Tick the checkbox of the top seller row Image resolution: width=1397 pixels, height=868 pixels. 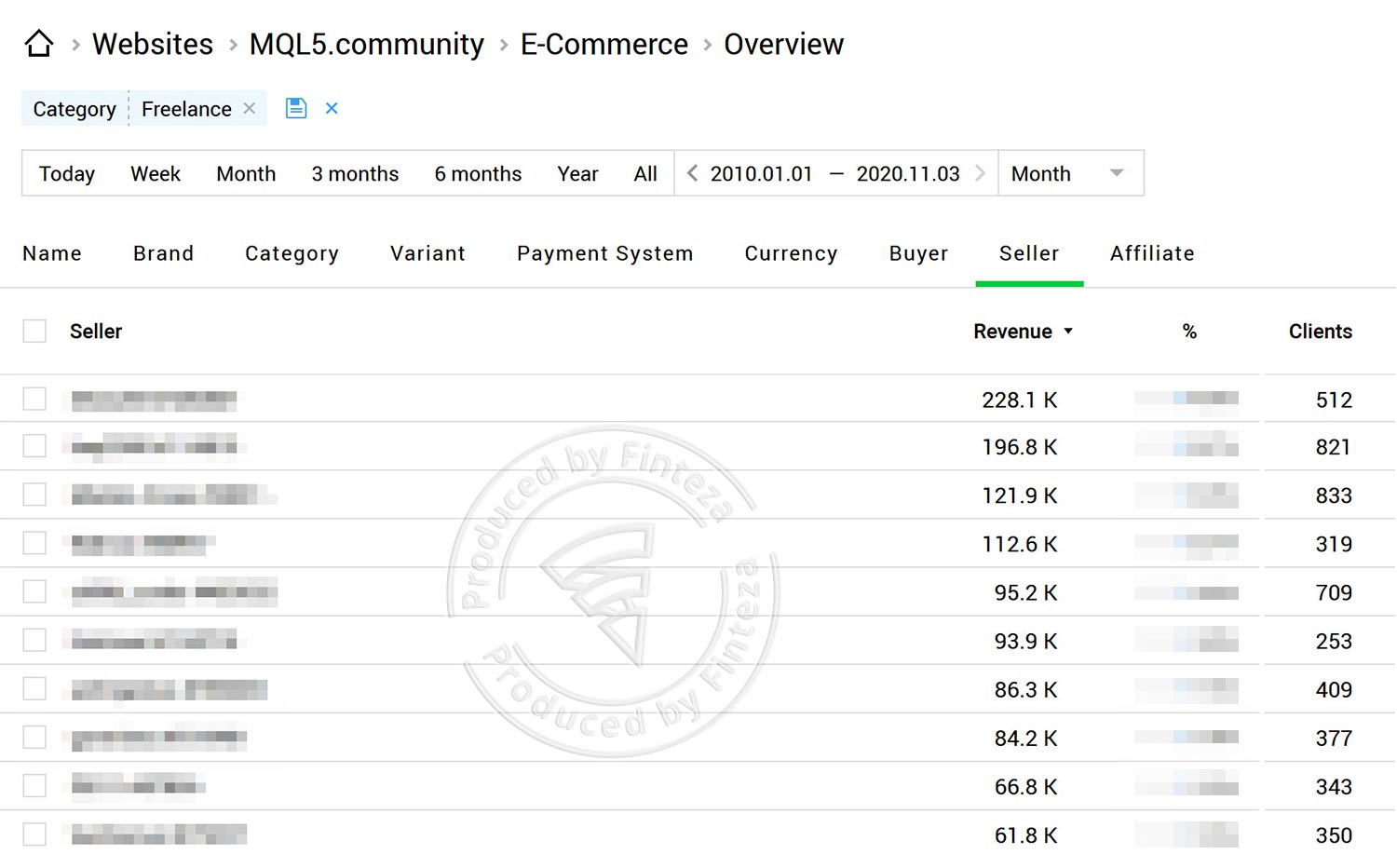pos(34,398)
